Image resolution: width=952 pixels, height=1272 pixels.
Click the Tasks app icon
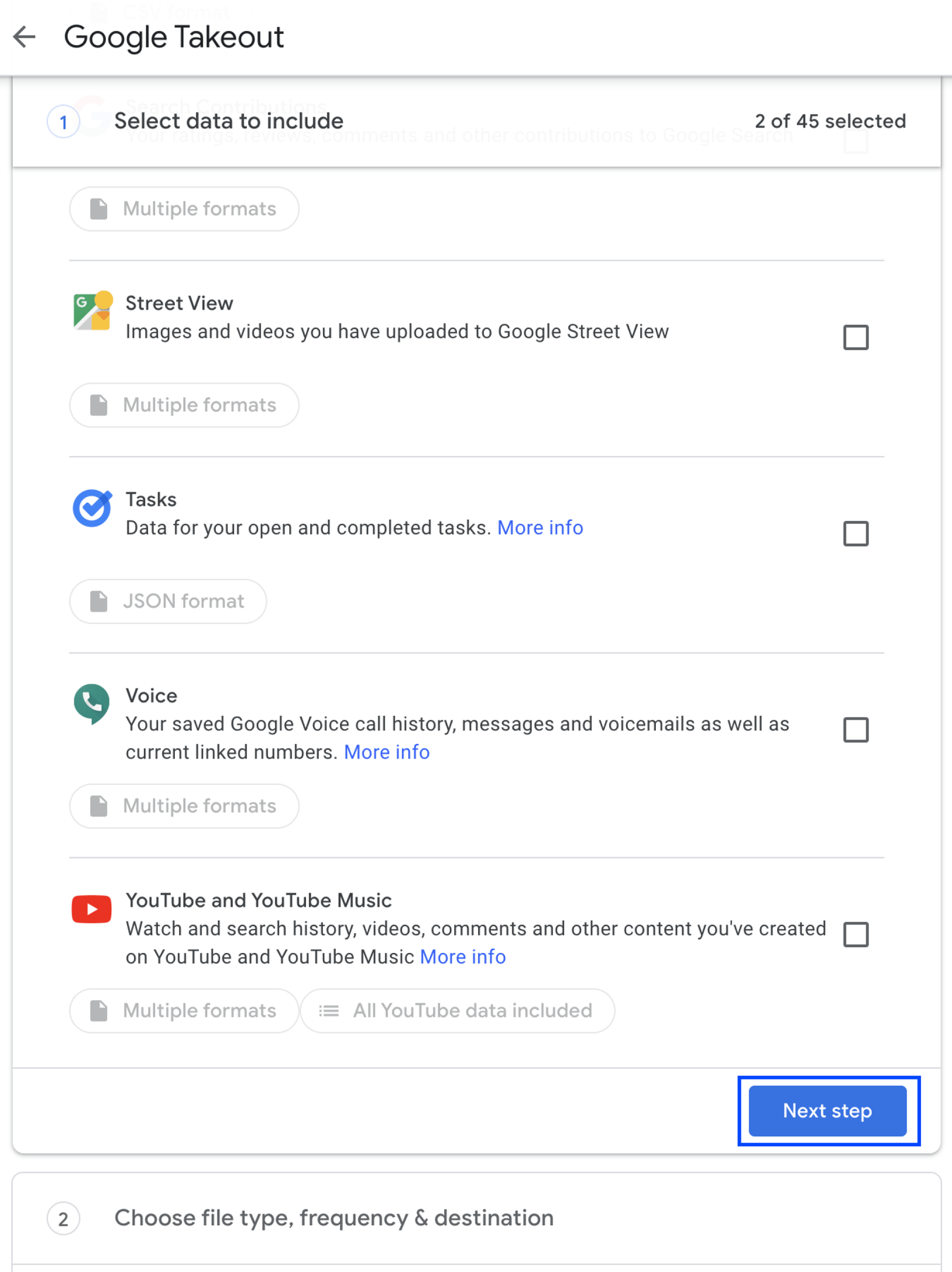90,508
